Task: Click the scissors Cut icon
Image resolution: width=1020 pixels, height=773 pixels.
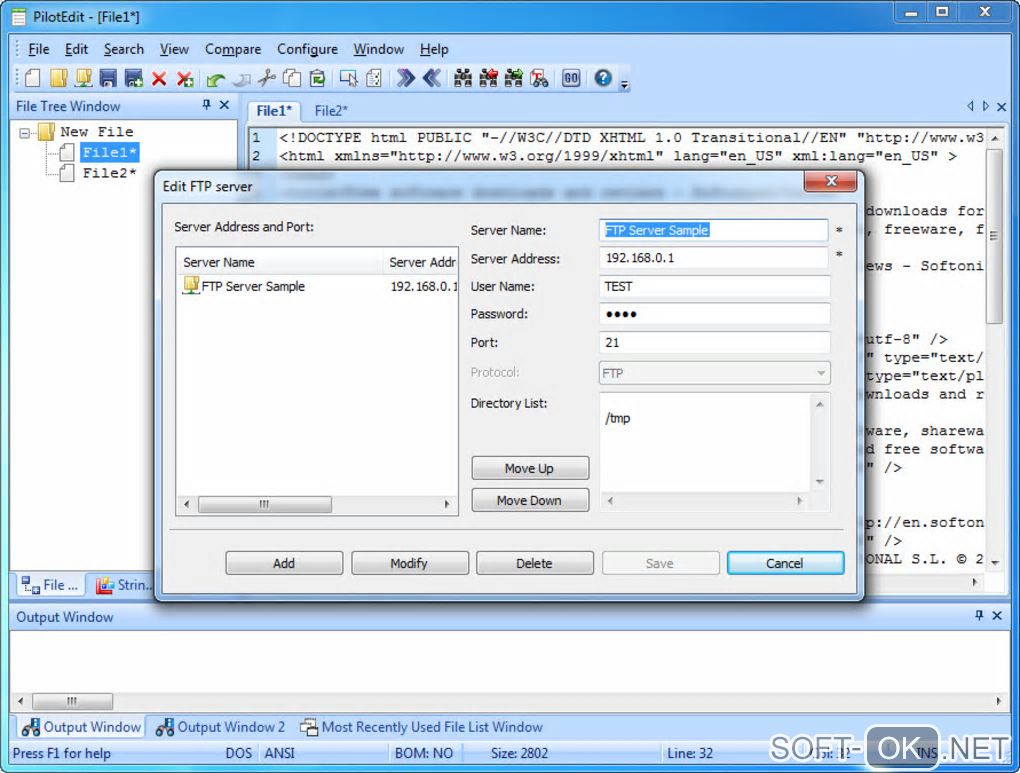Action: pos(267,79)
